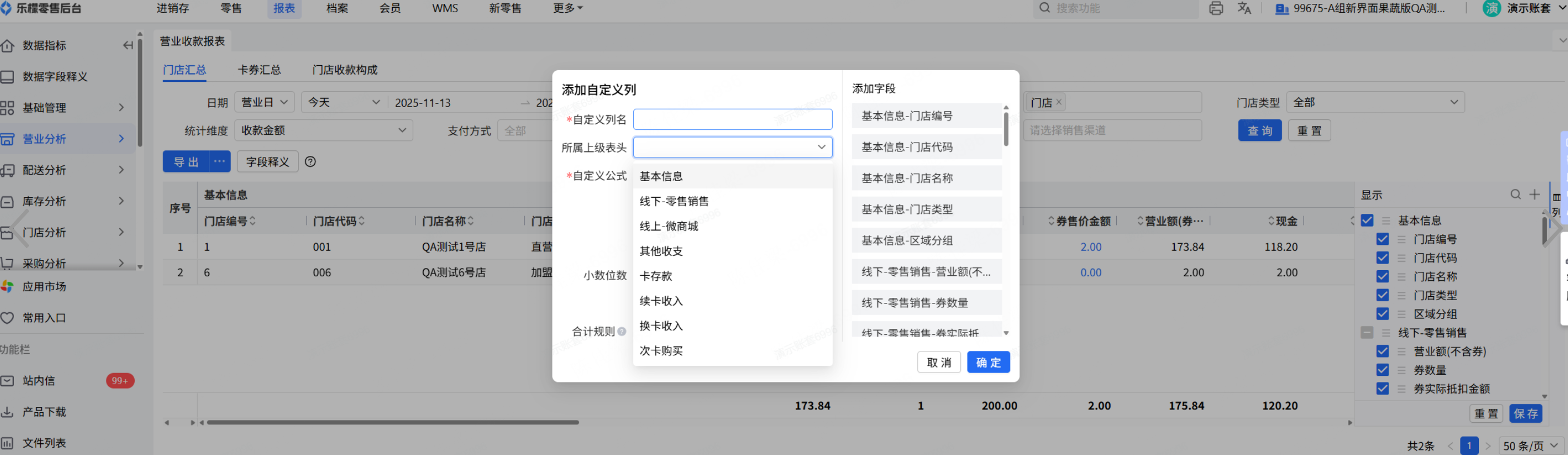Click the help question mark beside 字段释义
Viewport: 1568px width, 455px height.
pyautogui.click(x=310, y=162)
